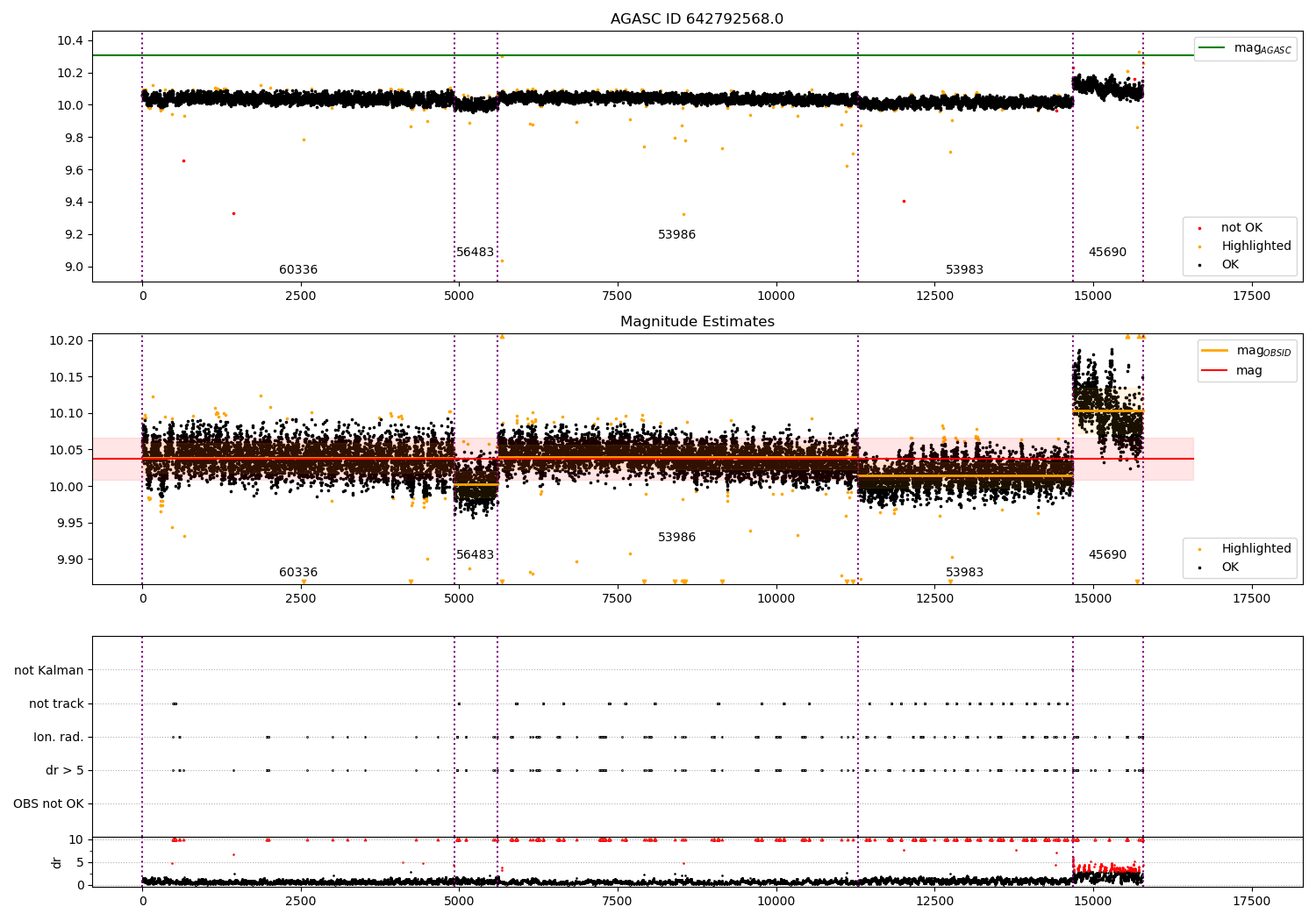Click the 10.4 y-axis tick of top panel
Image resolution: width=1316 pixels, height=921 pixels.
(x=69, y=41)
